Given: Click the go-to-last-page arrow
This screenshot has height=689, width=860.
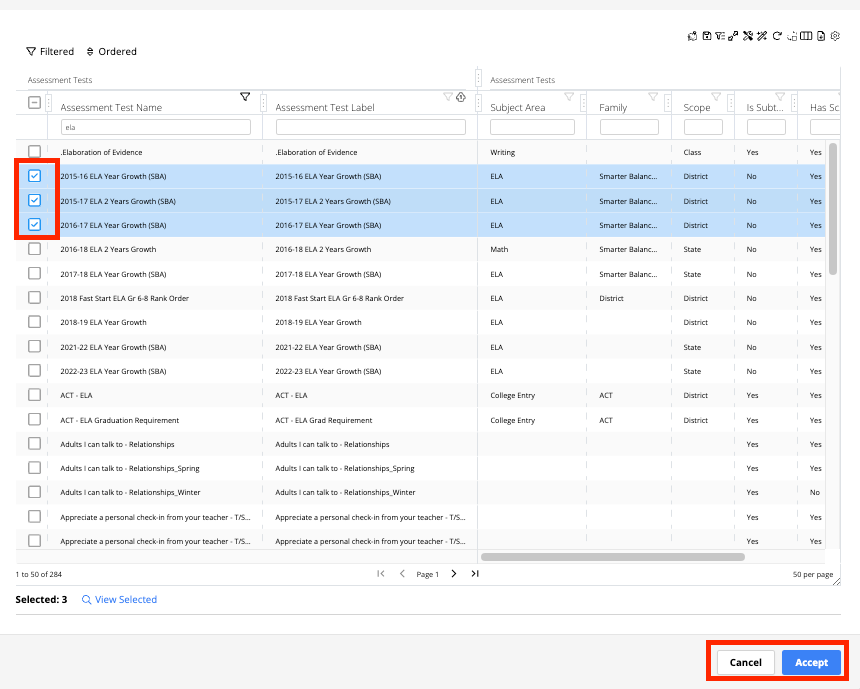Looking at the screenshot, I should [x=475, y=573].
